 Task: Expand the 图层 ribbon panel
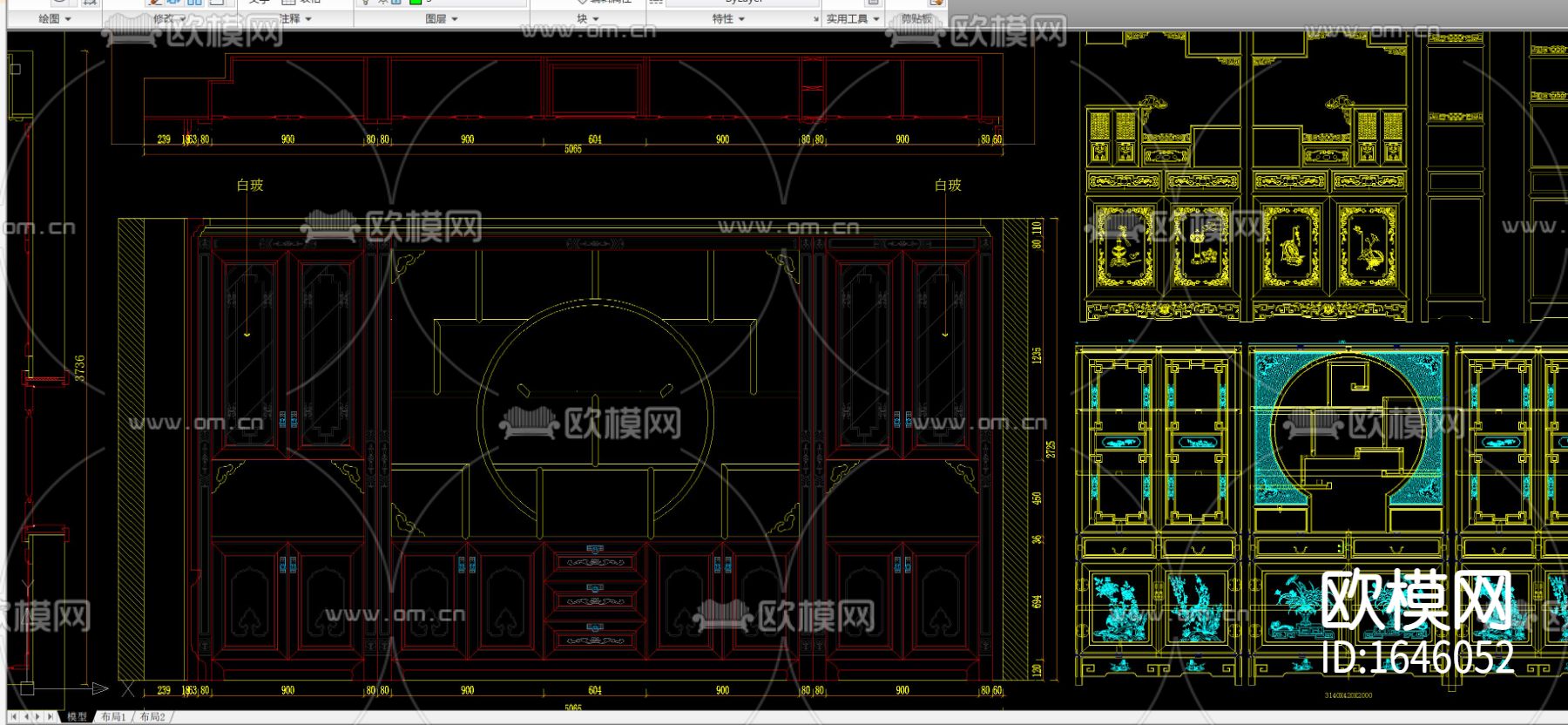(x=441, y=18)
